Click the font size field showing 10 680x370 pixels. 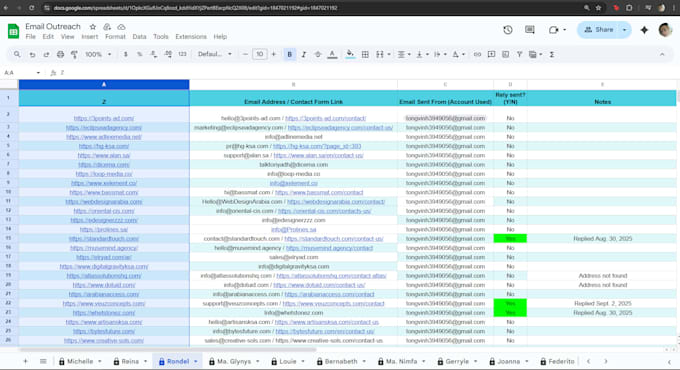[x=259, y=54]
